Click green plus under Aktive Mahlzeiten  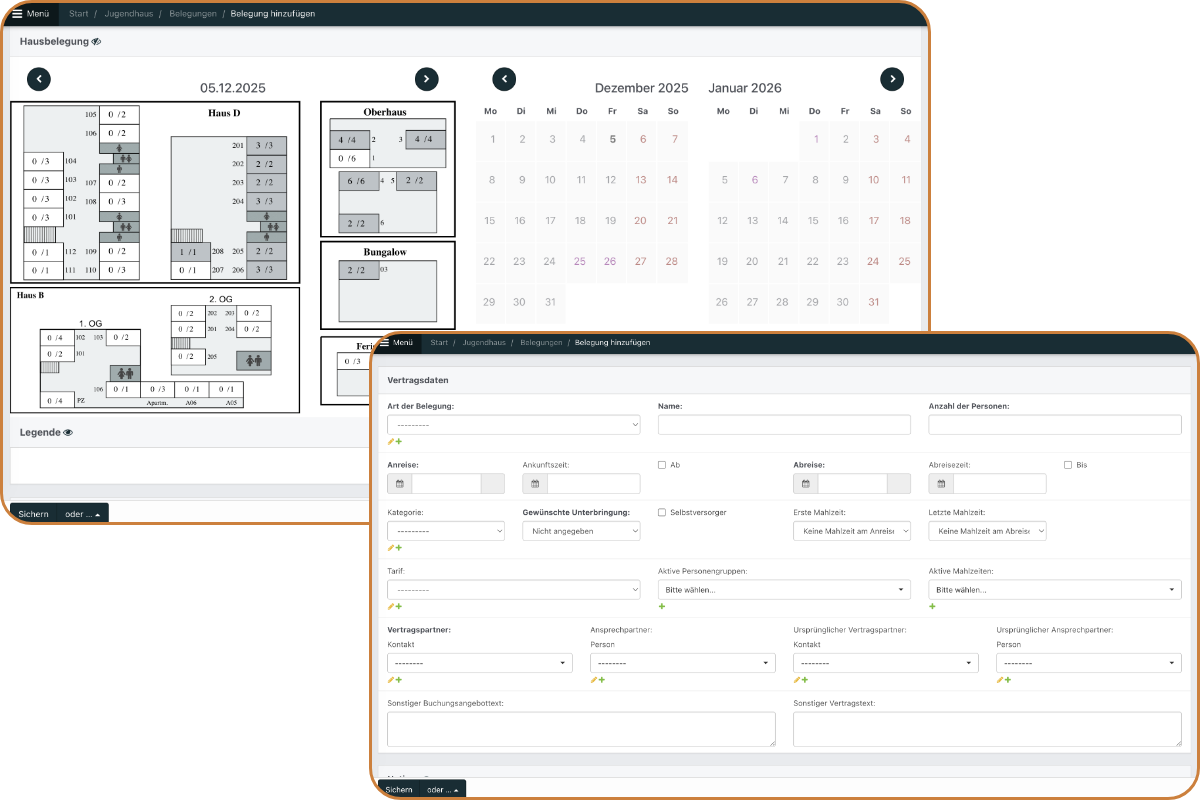click(933, 606)
